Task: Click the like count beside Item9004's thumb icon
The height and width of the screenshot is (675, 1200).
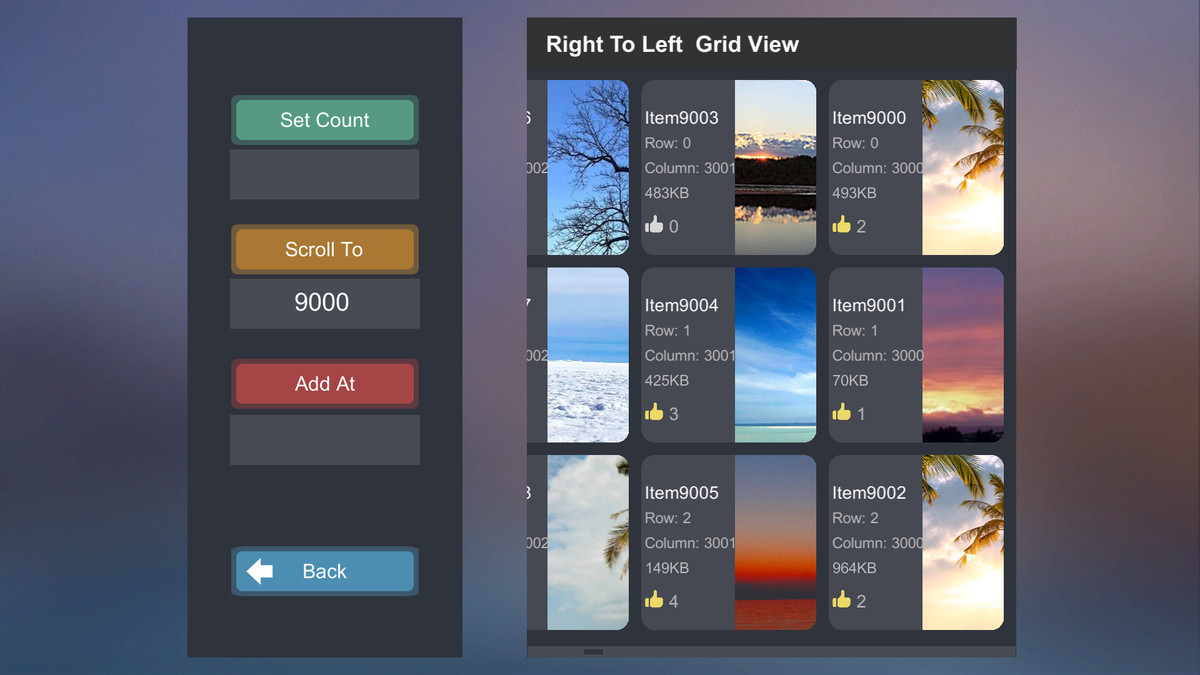Action: pos(672,412)
